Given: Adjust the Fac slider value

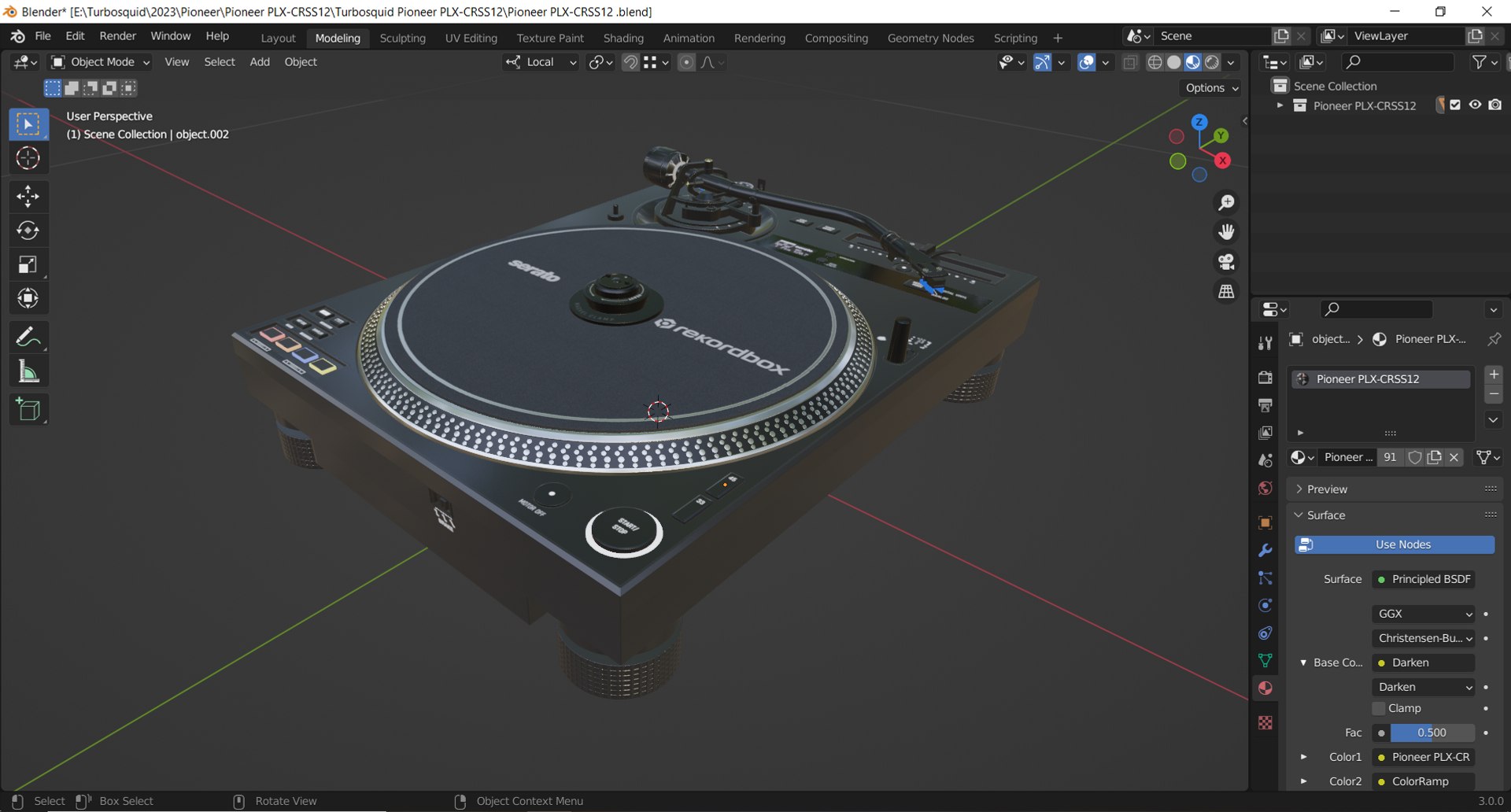Looking at the screenshot, I should (x=1432, y=733).
